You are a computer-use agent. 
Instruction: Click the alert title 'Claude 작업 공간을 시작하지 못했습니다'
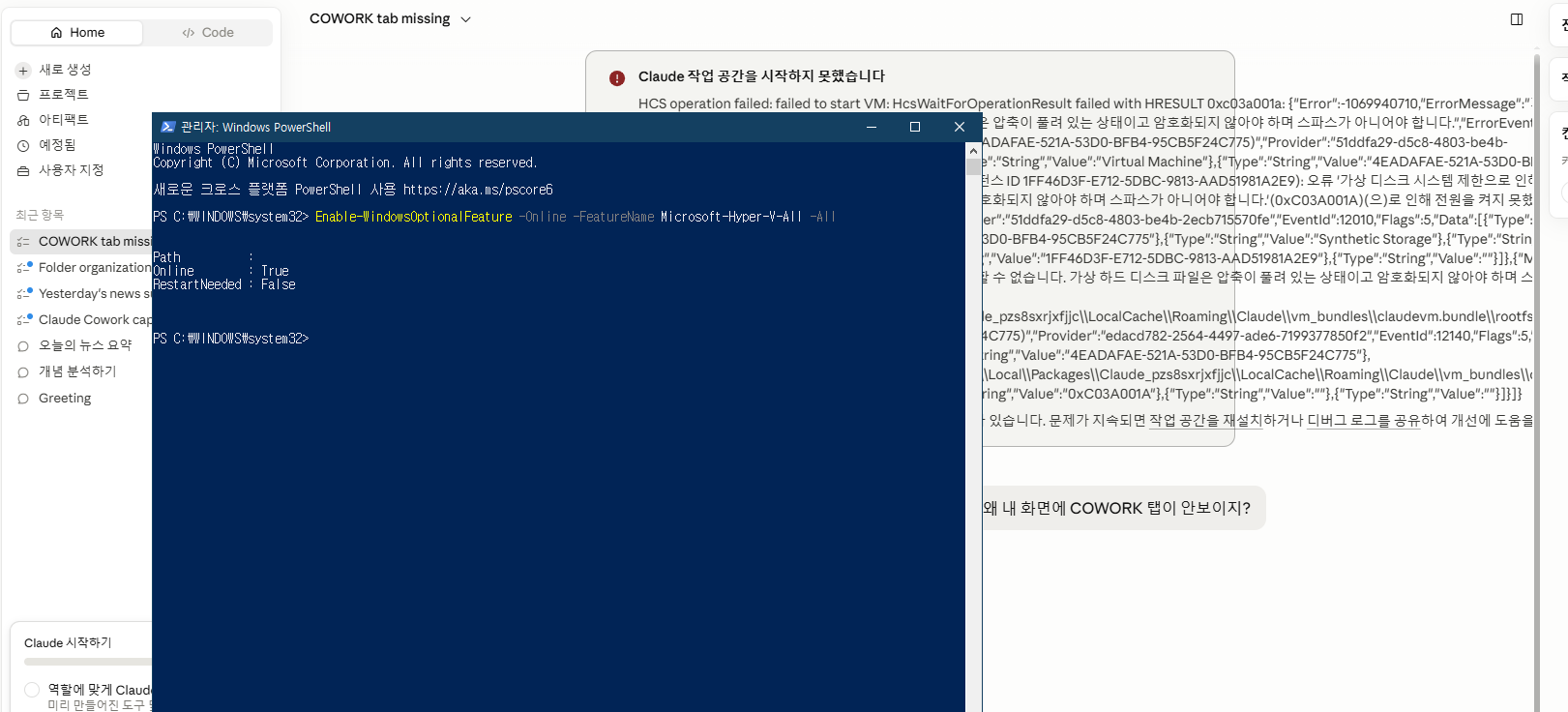[761, 77]
